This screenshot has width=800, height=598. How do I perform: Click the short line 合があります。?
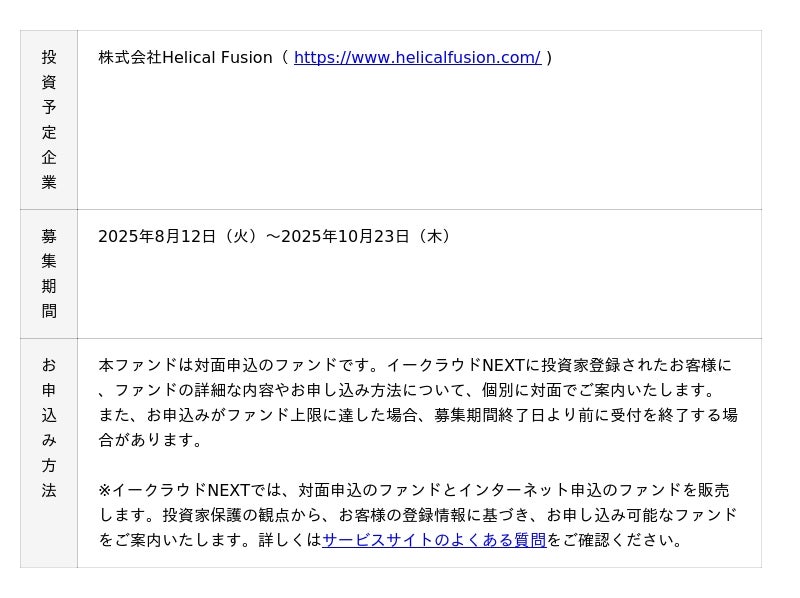pyautogui.click(x=151, y=440)
